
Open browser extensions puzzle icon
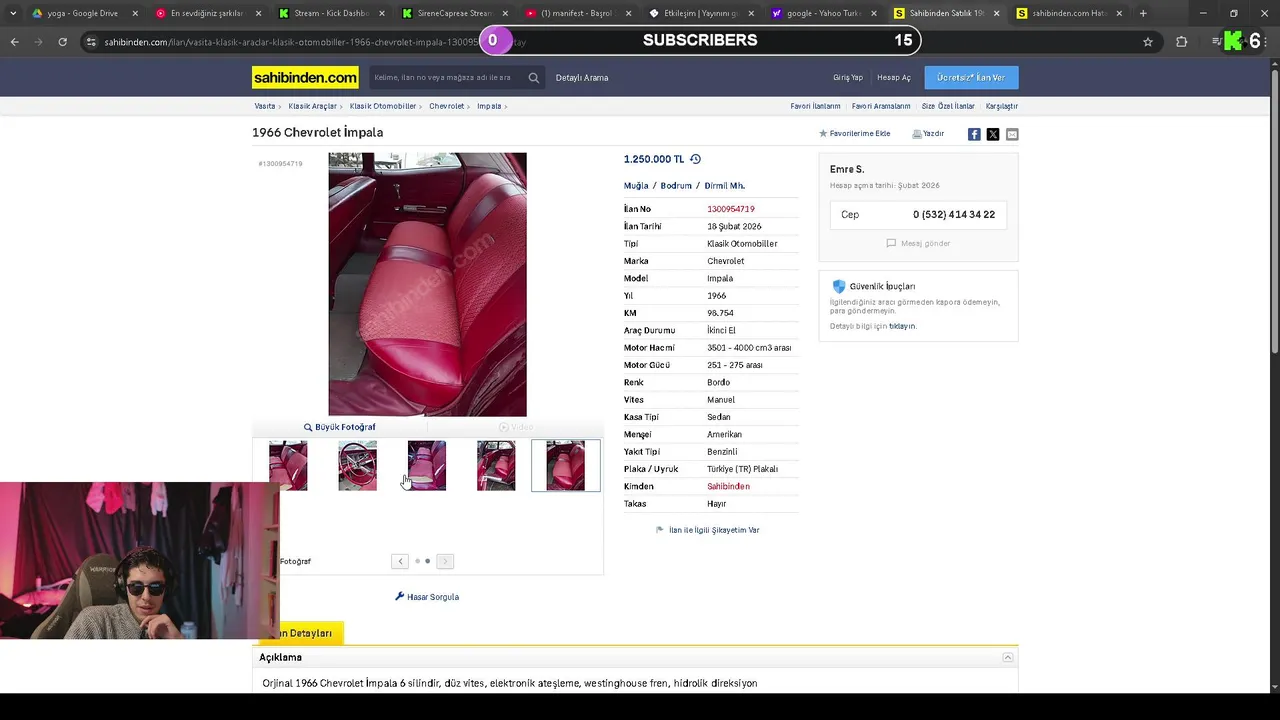click(x=1181, y=42)
